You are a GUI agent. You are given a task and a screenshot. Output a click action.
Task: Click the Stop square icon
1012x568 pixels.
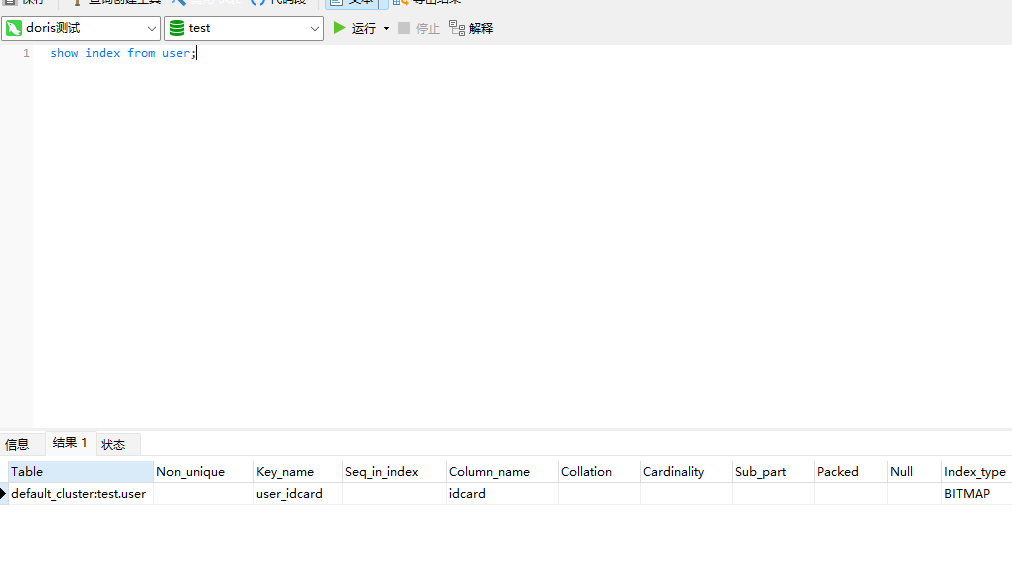point(404,28)
